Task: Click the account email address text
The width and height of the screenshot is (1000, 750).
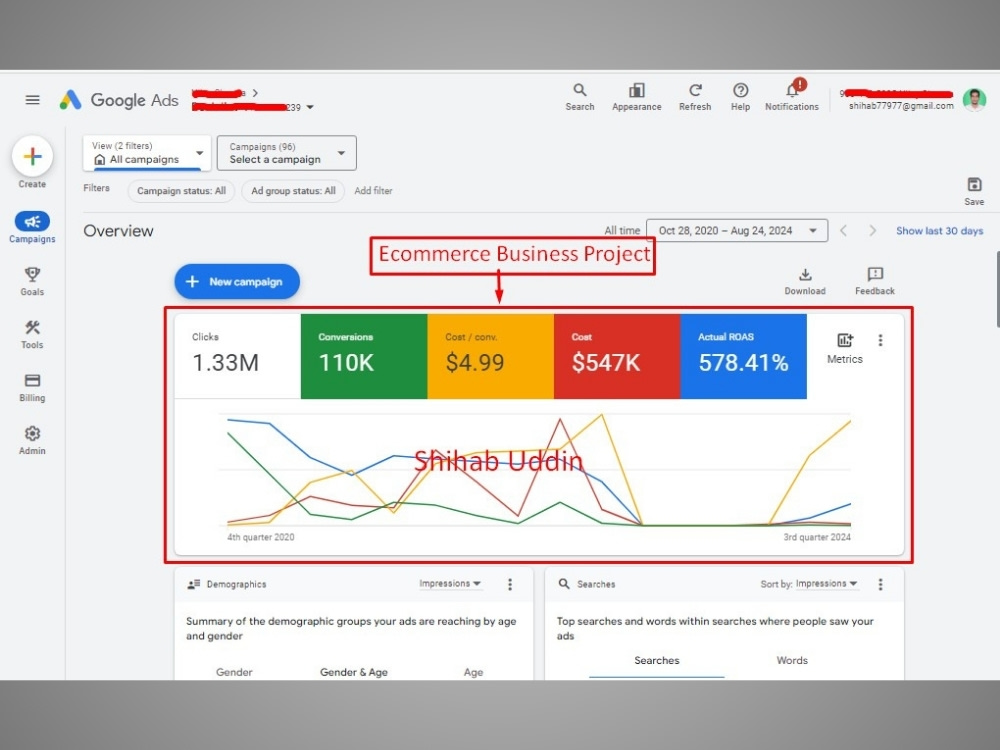Action: point(901,107)
